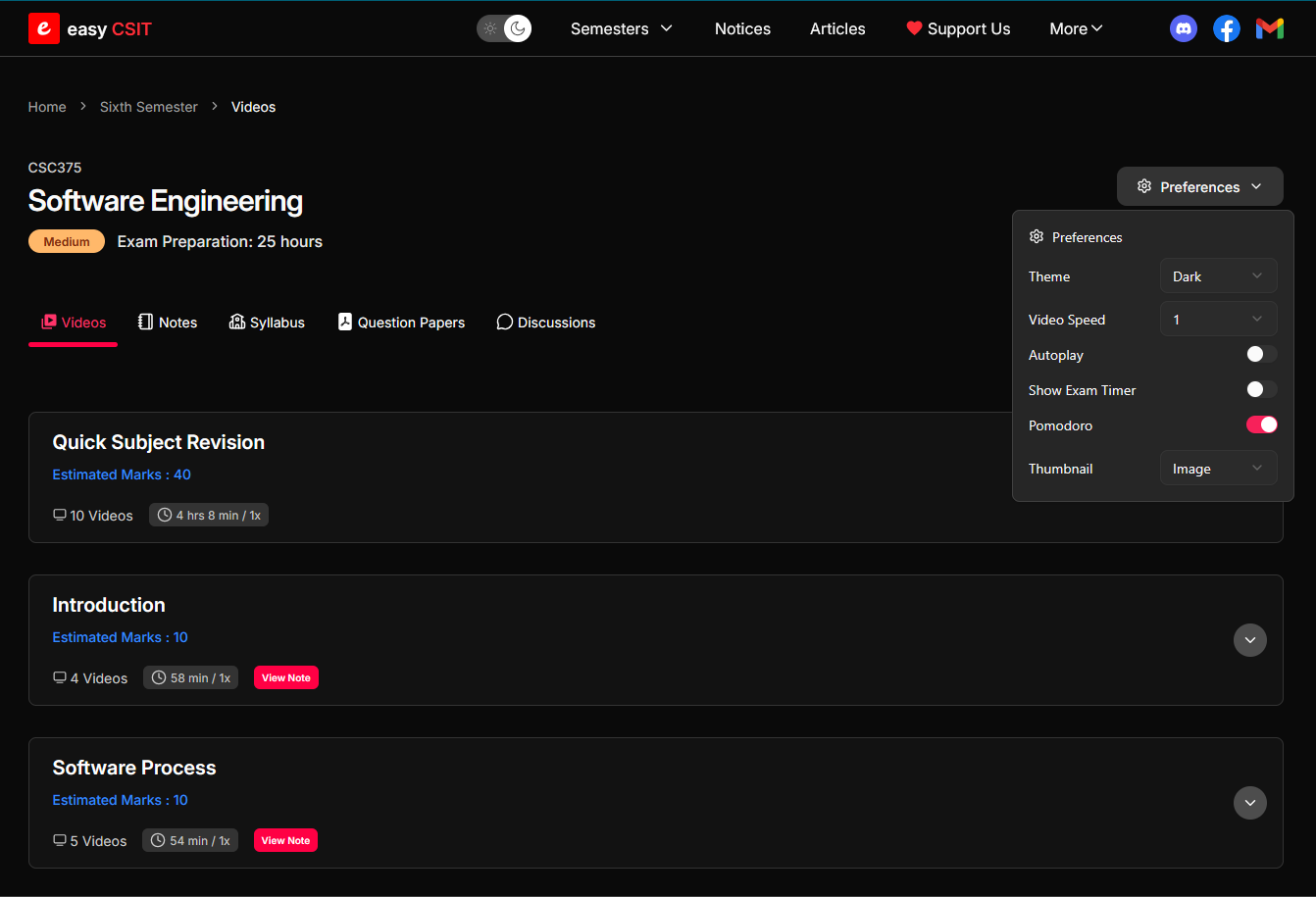
Task: Expand the Semesters menu
Action: (622, 28)
